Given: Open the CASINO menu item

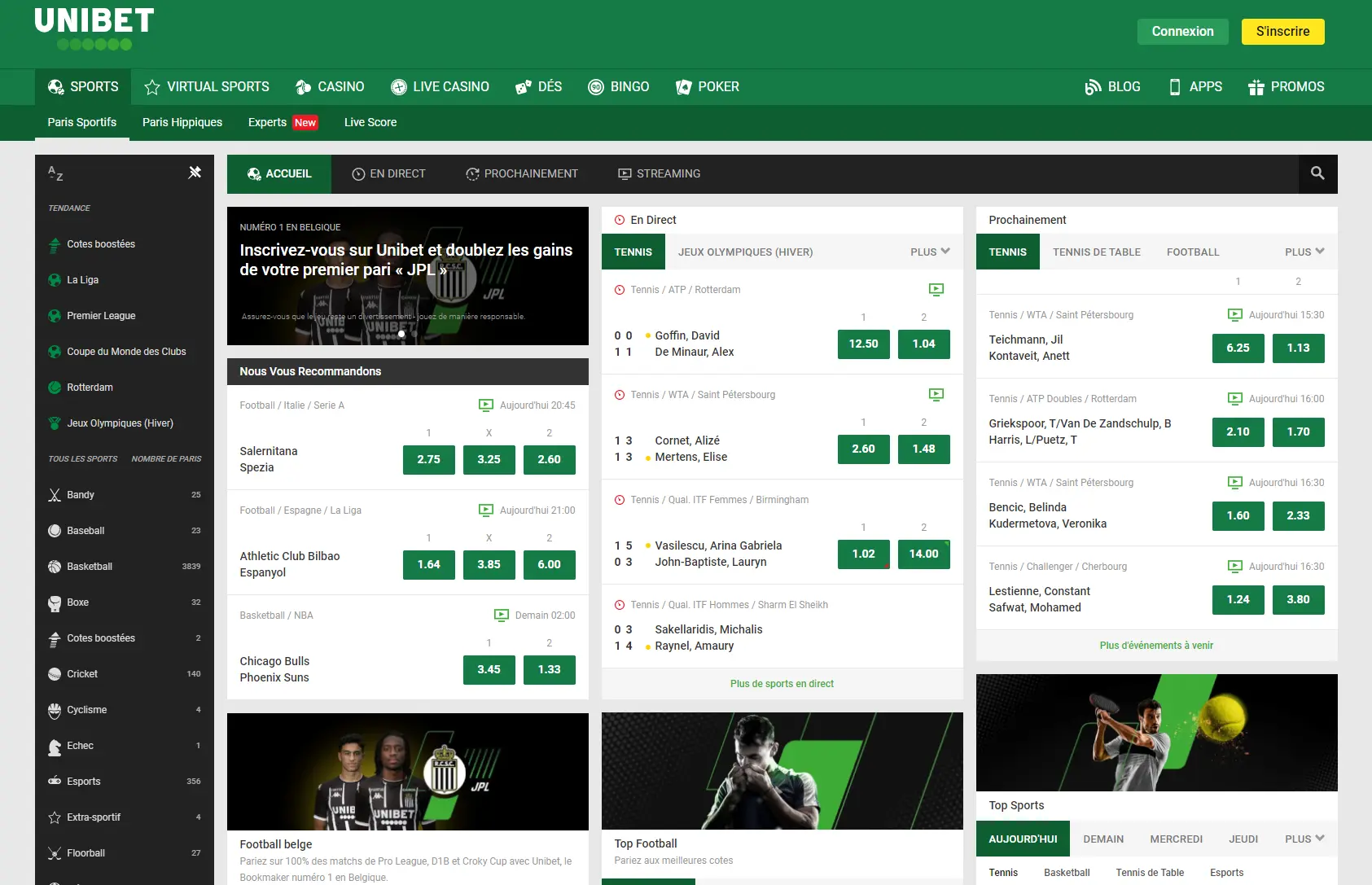Looking at the screenshot, I should click(x=330, y=86).
